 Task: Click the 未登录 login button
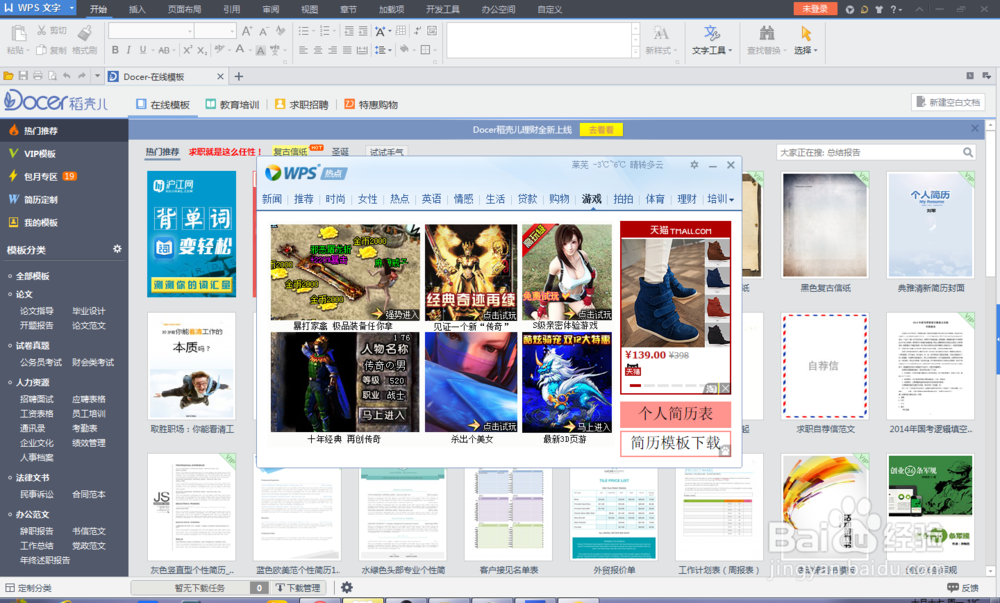tap(815, 9)
